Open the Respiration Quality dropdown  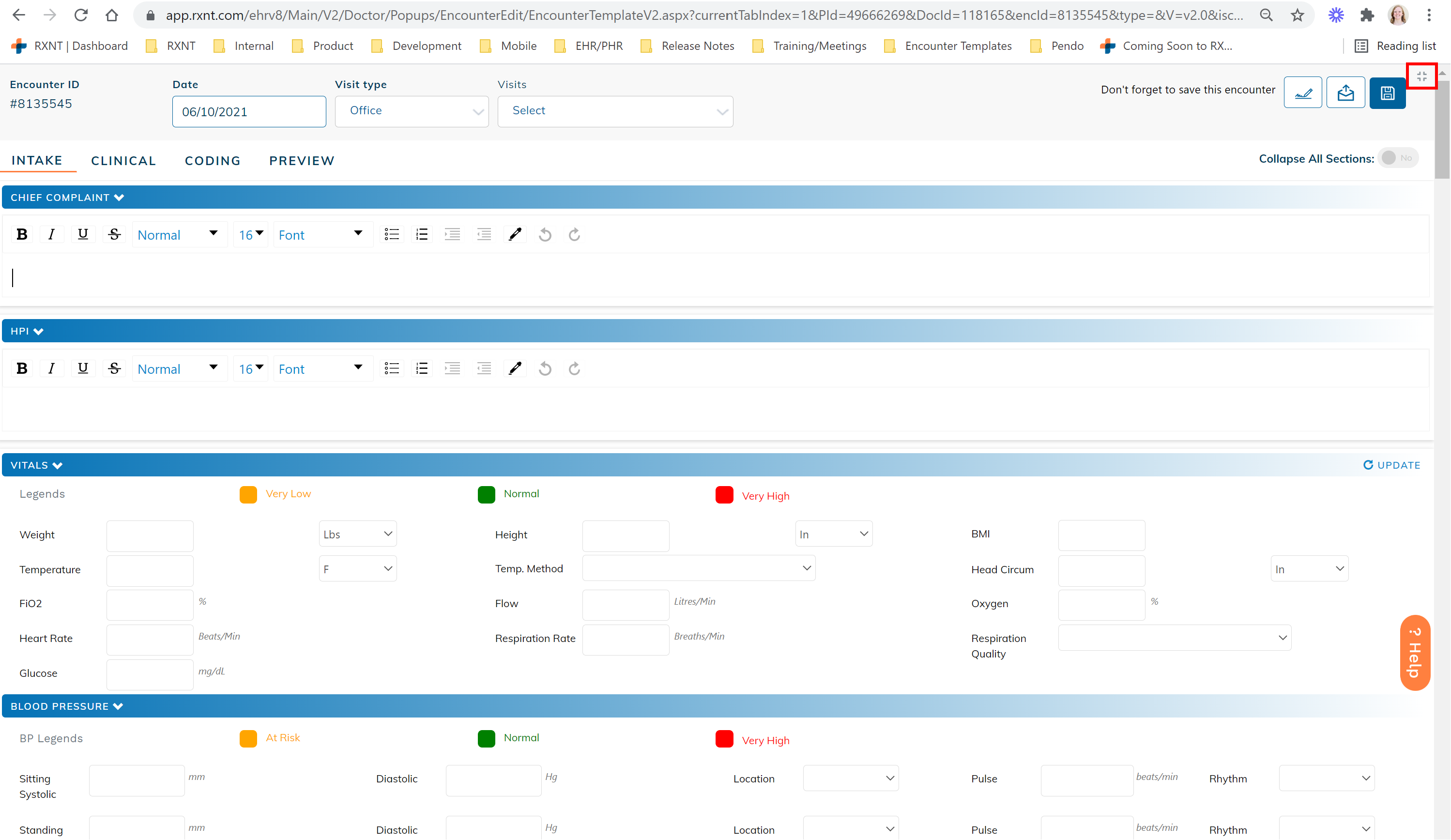pyautogui.click(x=1175, y=637)
